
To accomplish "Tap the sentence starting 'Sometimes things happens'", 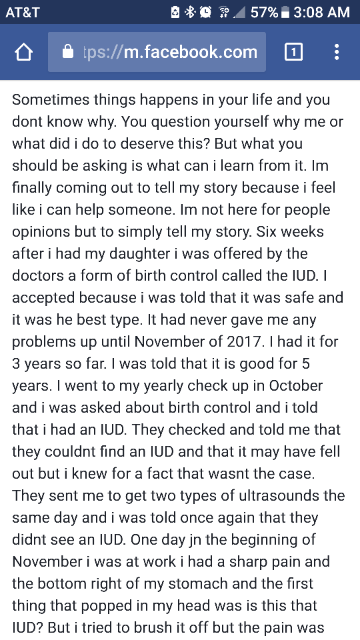I will point(171,111).
